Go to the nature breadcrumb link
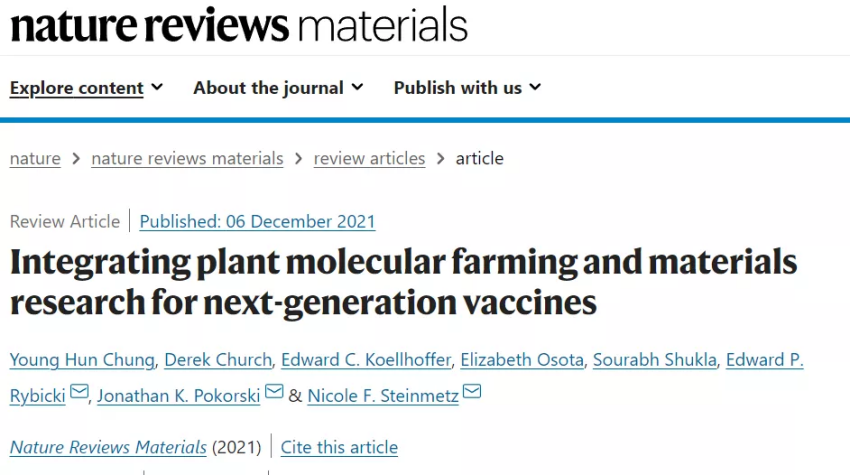 pyautogui.click(x=35, y=159)
